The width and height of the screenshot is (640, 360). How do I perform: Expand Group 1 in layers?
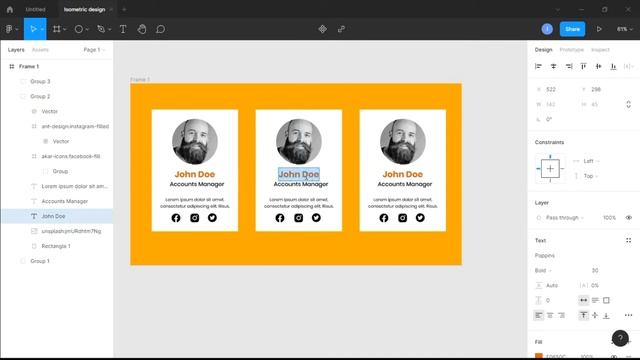pyautogui.click(x=23, y=261)
